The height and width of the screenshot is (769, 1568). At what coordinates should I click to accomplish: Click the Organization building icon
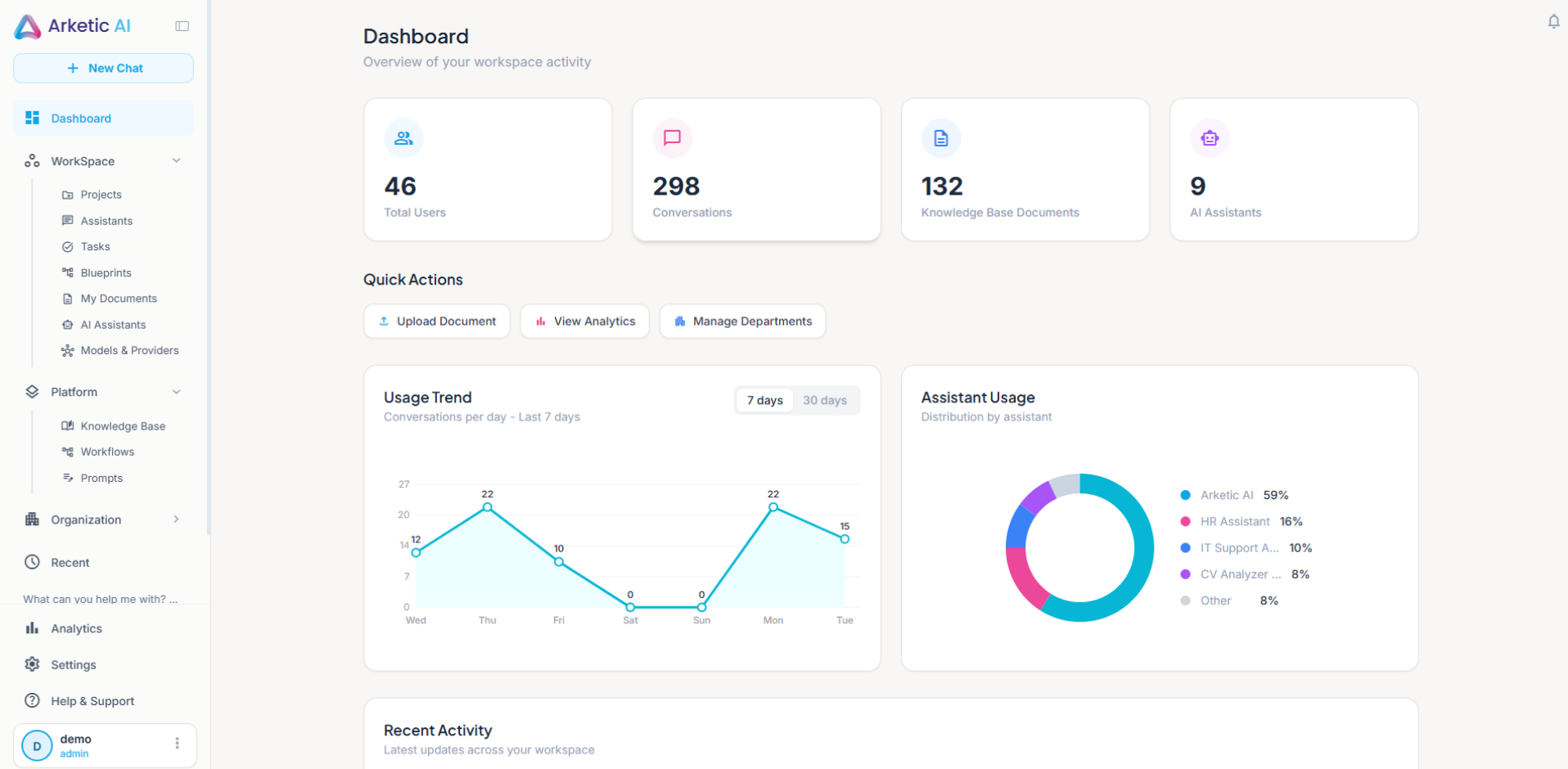tap(32, 519)
